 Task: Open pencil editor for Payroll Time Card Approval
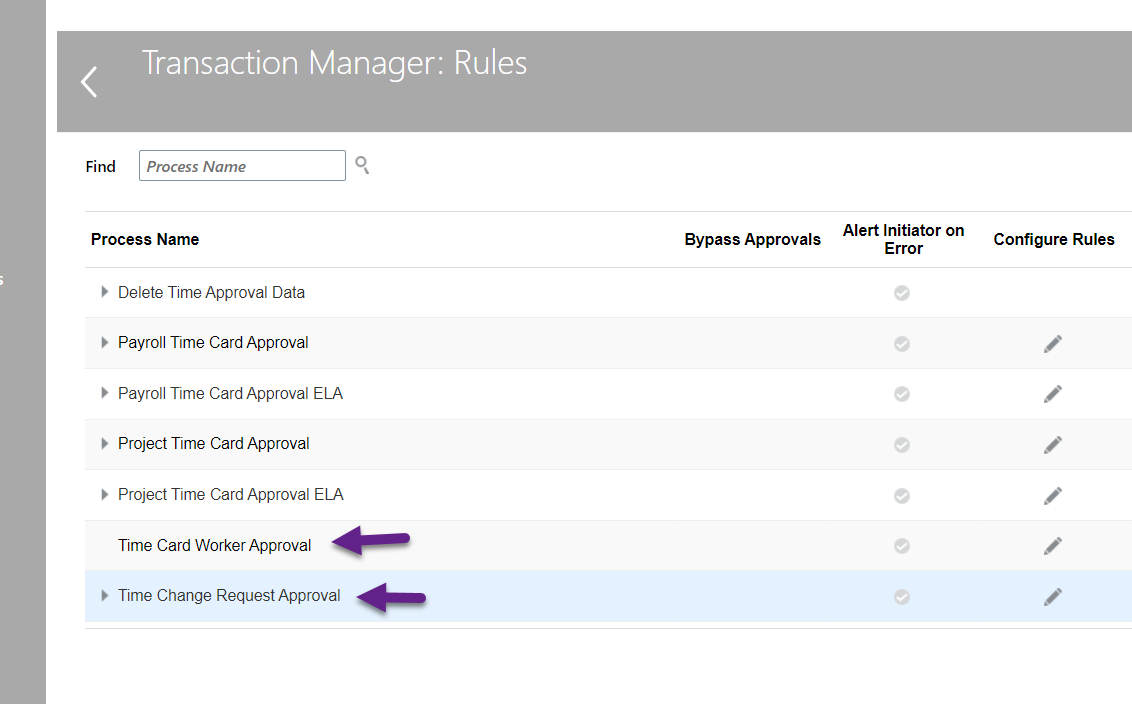pos(1053,343)
